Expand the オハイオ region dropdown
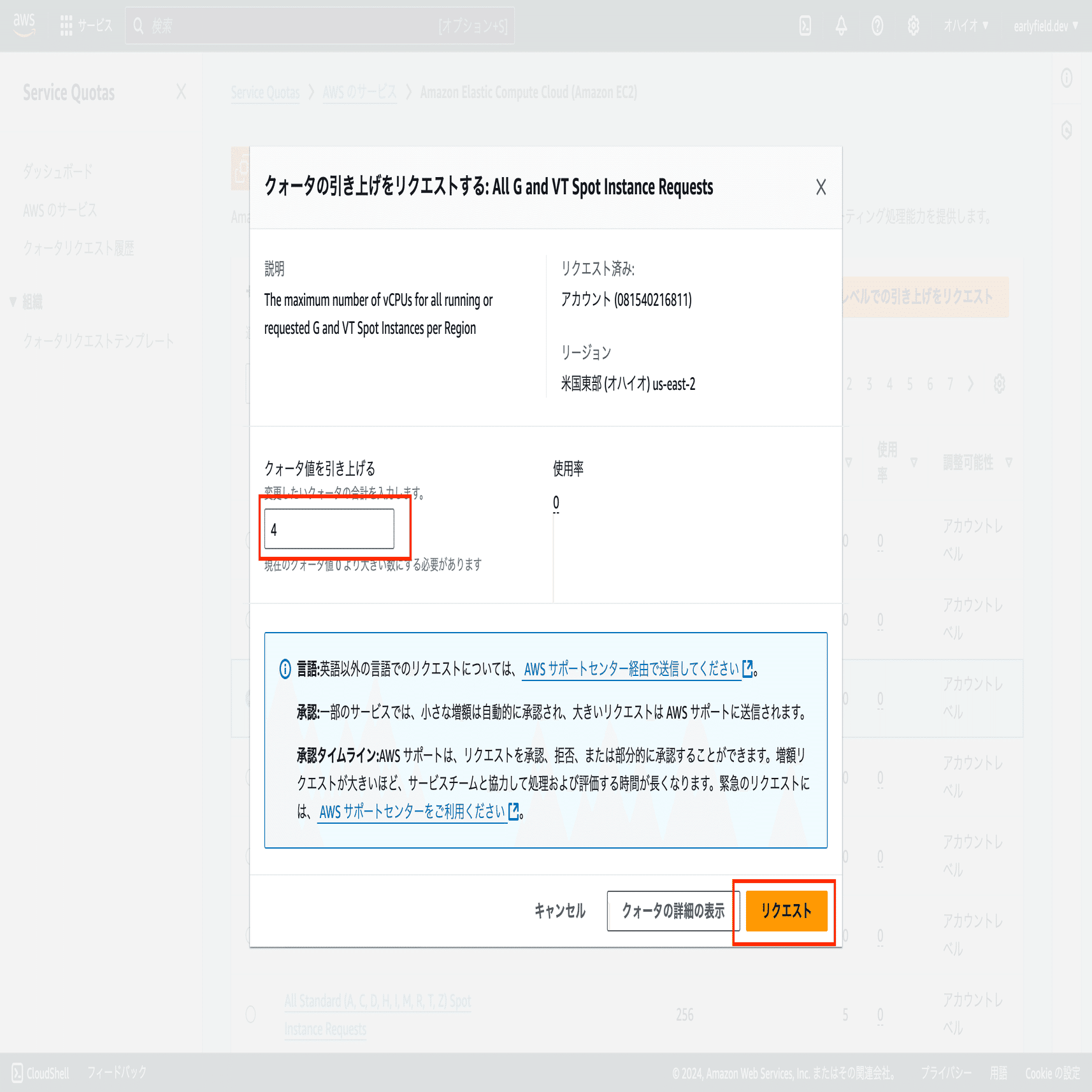Image resolution: width=1092 pixels, height=1092 pixels. point(966,25)
